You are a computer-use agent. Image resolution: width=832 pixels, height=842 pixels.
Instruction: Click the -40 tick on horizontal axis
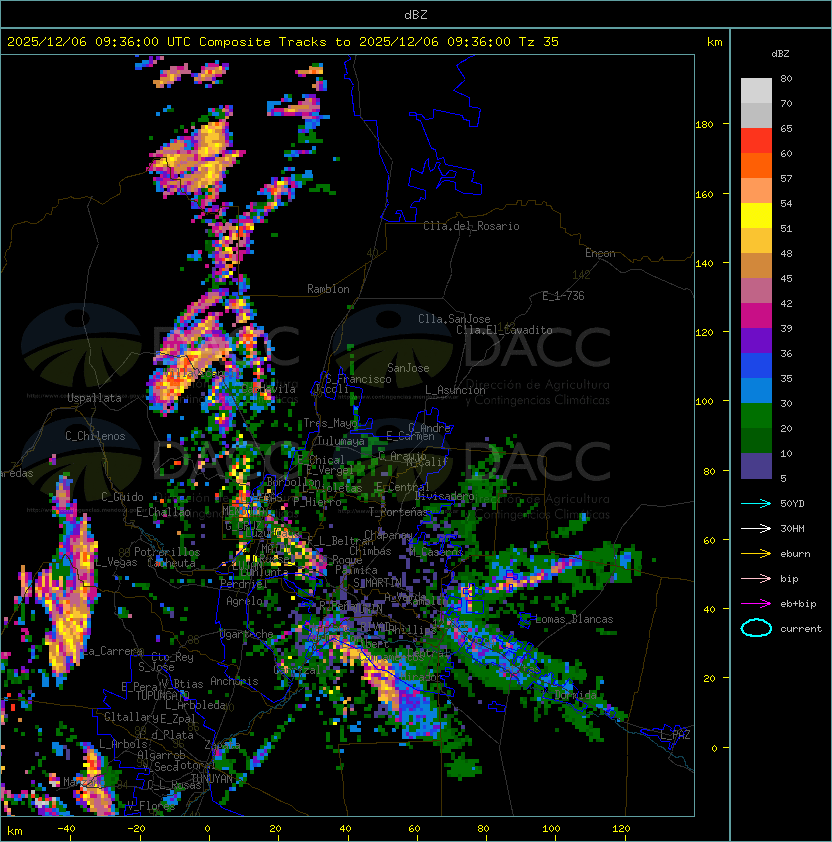pos(67,829)
